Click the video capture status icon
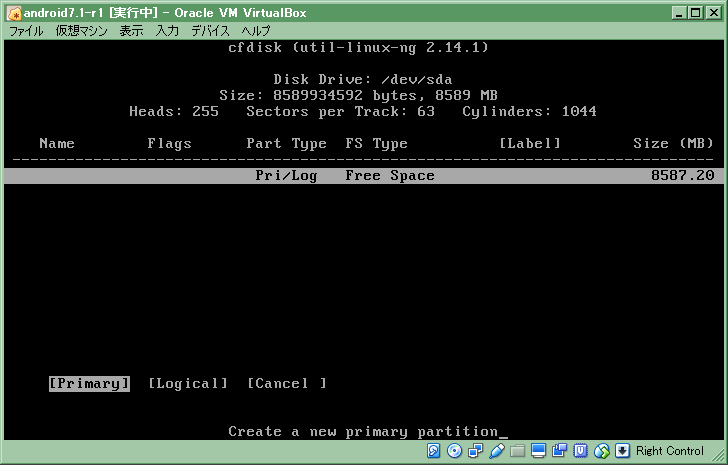 point(559,451)
